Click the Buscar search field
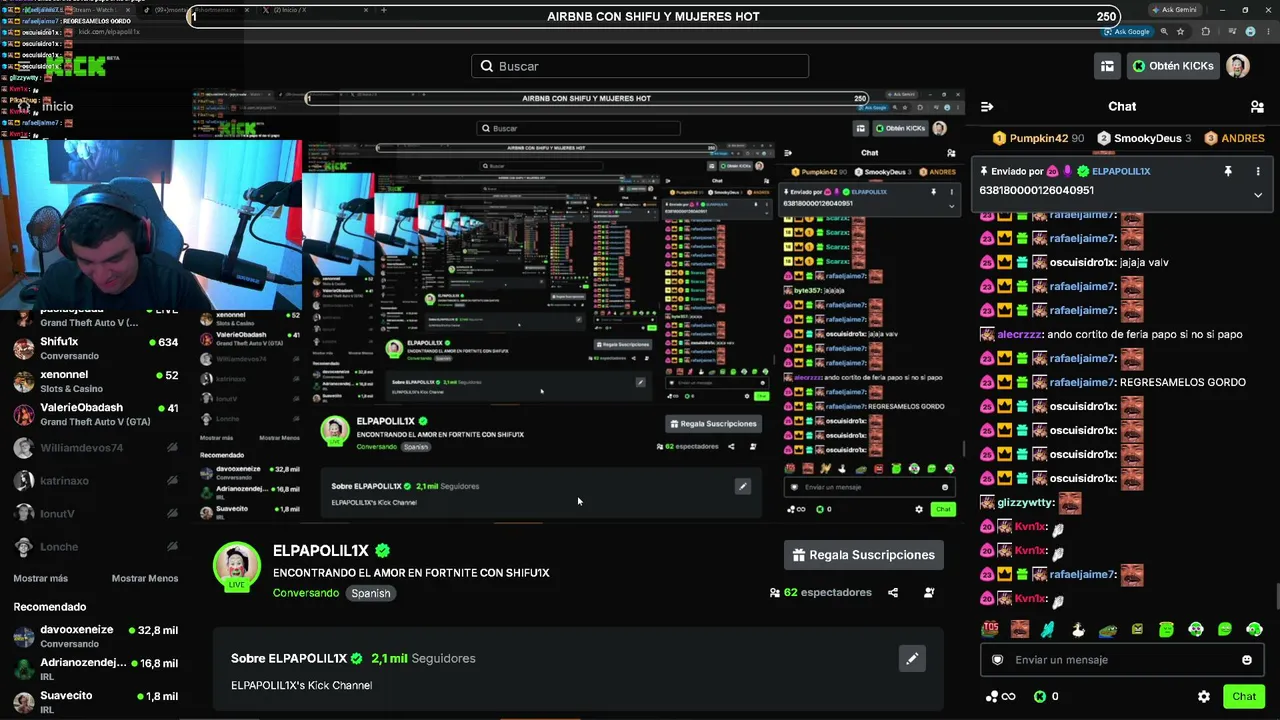 640,66
